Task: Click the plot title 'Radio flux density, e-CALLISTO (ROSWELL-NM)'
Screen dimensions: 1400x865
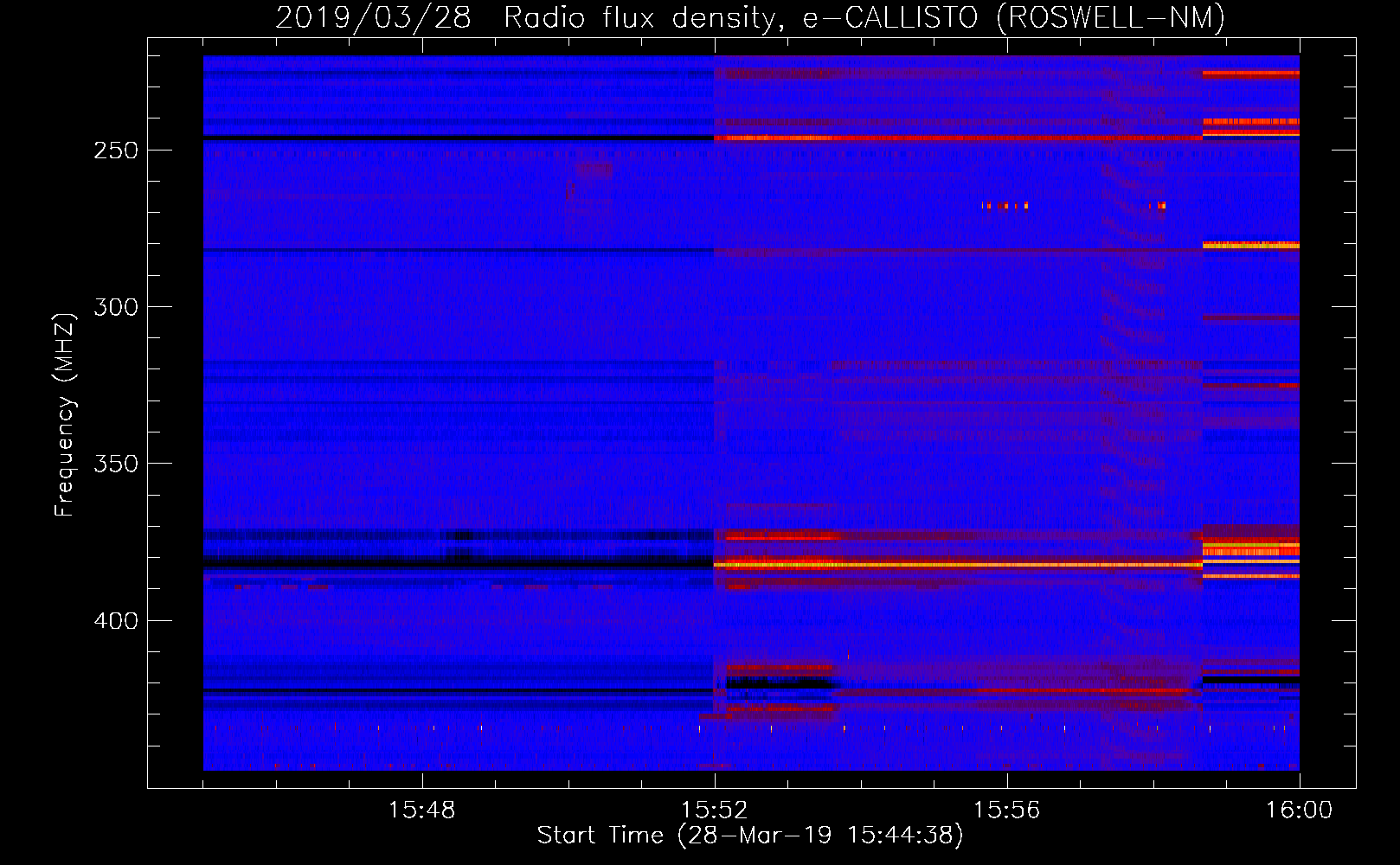Action: point(864,17)
